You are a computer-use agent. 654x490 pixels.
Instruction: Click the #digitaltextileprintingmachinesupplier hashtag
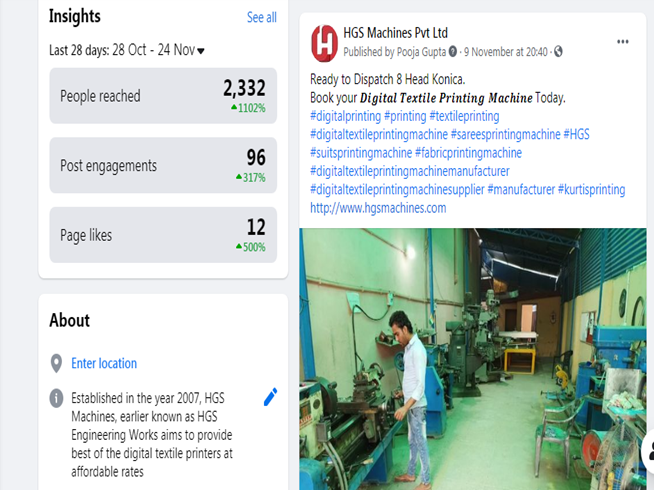(x=397, y=189)
